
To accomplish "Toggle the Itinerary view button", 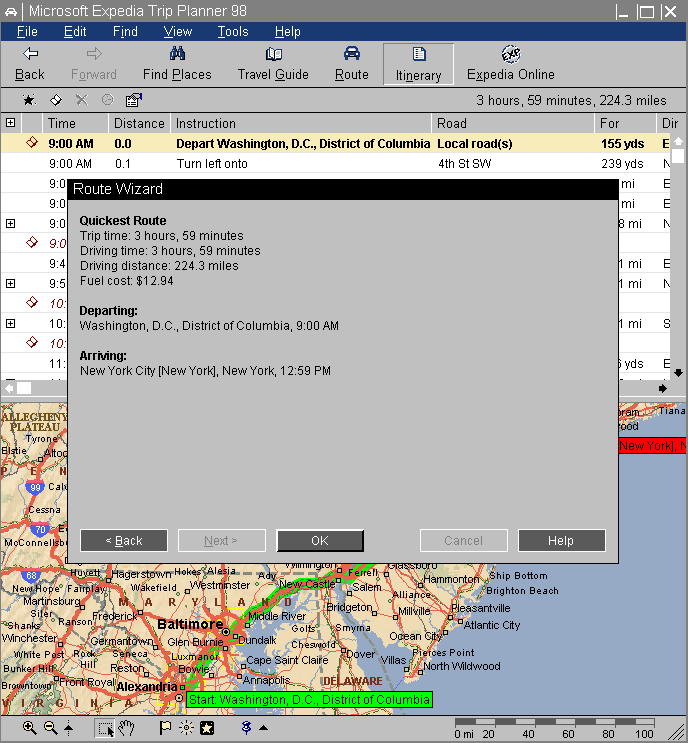I will [x=418, y=64].
